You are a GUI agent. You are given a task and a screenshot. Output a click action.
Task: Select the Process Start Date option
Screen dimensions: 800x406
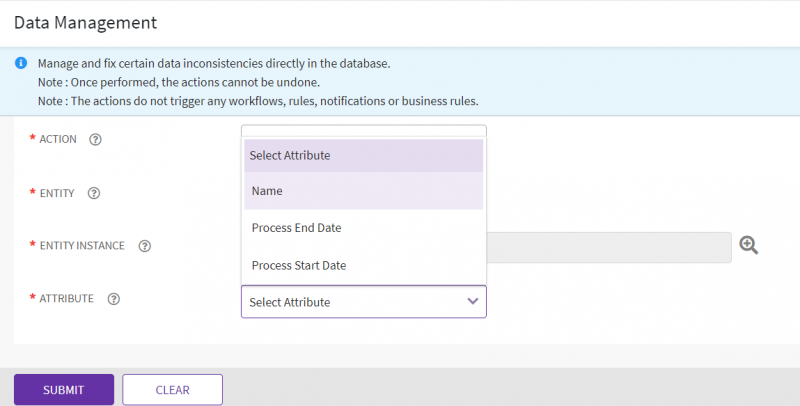(x=364, y=265)
